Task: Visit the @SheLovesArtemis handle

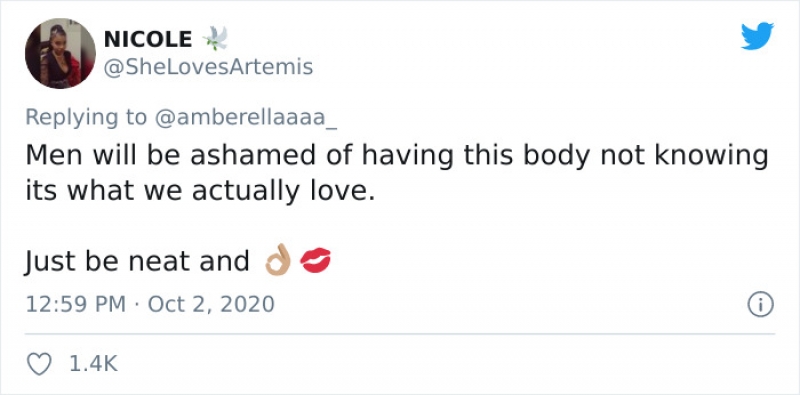Action: tap(208, 67)
